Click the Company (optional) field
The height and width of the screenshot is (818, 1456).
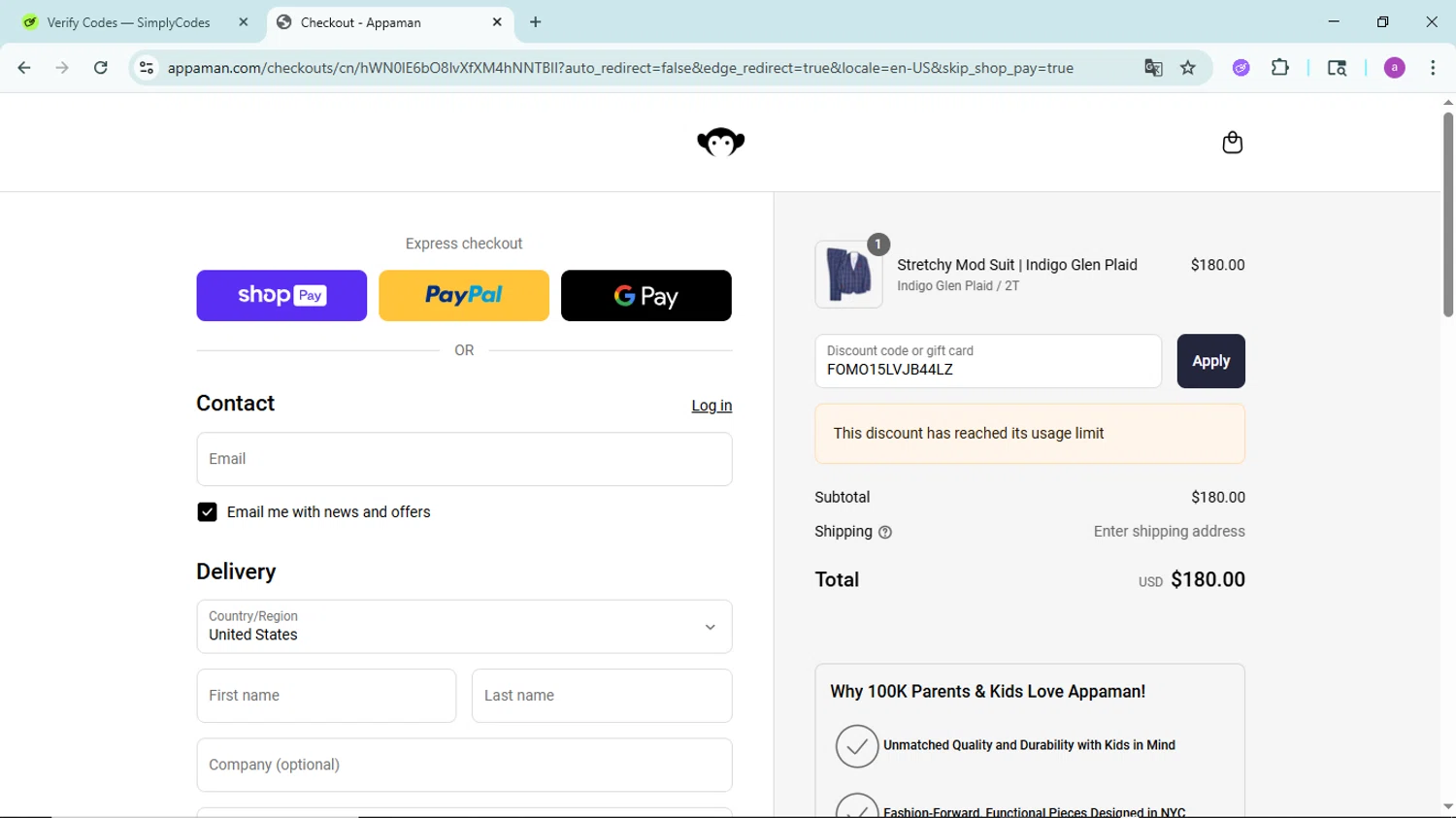tap(464, 765)
